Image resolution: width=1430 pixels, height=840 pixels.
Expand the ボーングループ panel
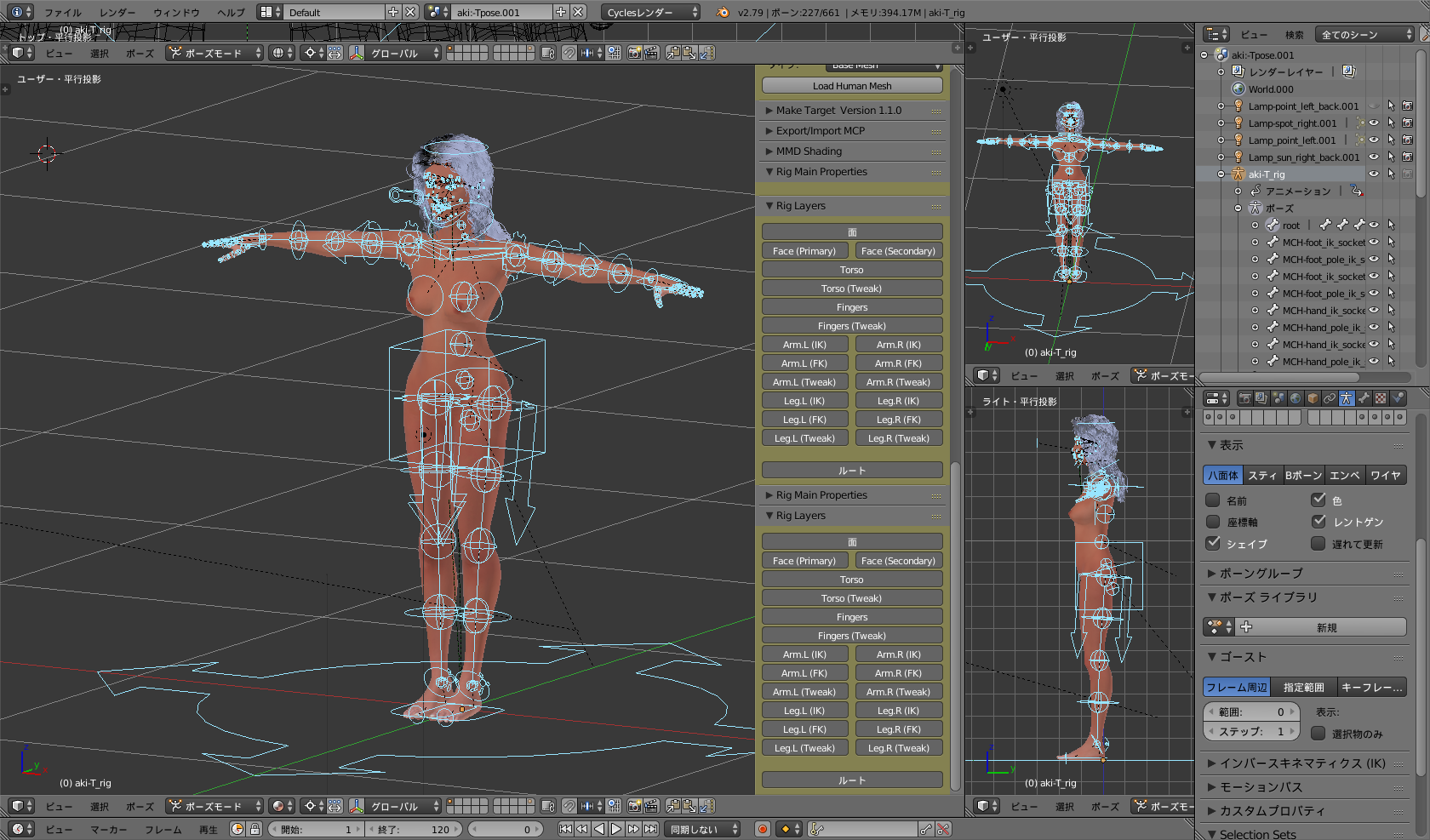click(1261, 574)
